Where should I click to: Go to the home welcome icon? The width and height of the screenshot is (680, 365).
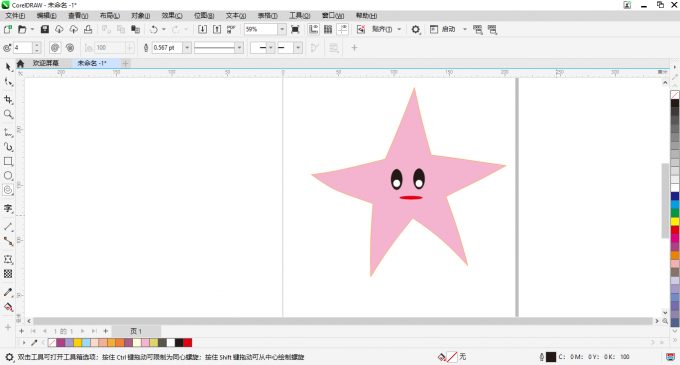click(20, 63)
